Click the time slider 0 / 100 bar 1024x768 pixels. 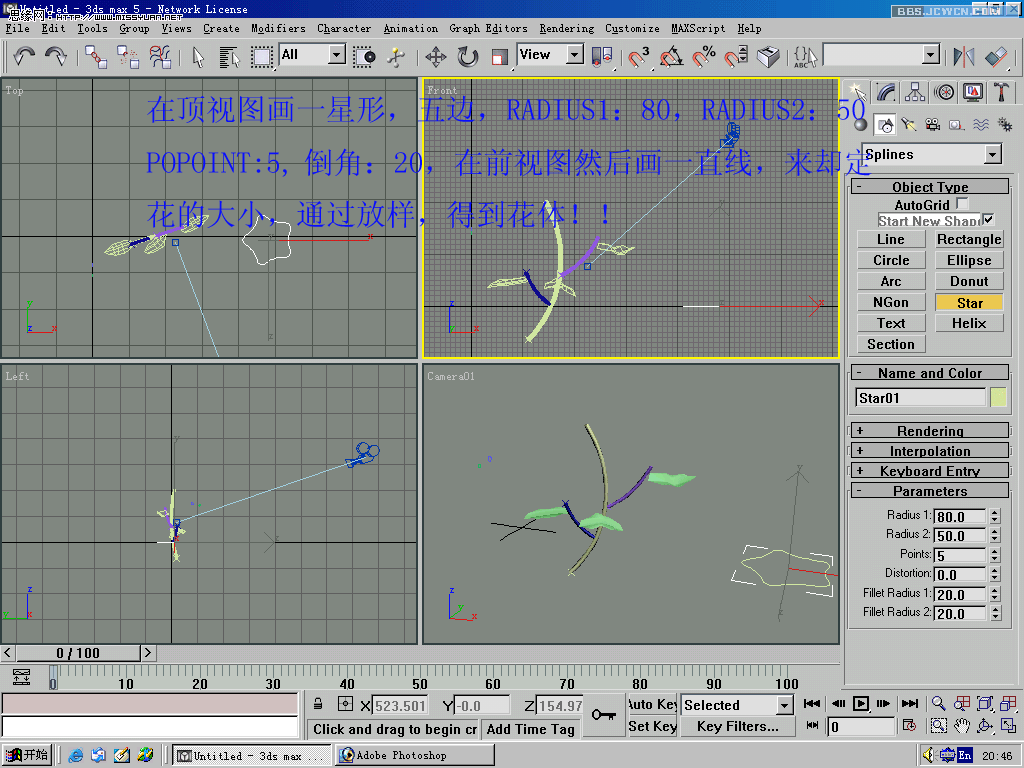point(78,653)
